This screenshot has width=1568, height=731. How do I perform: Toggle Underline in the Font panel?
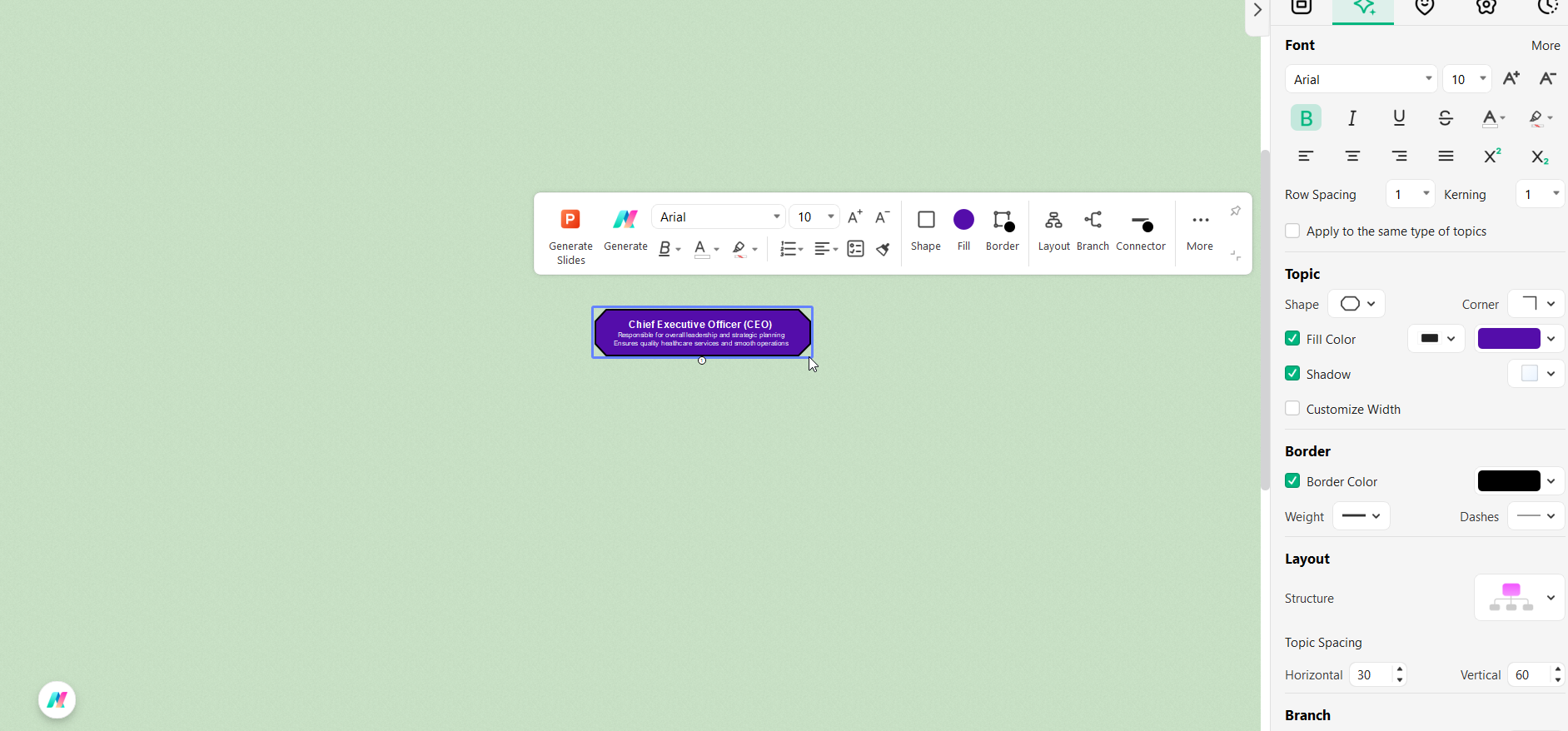(1399, 118)
